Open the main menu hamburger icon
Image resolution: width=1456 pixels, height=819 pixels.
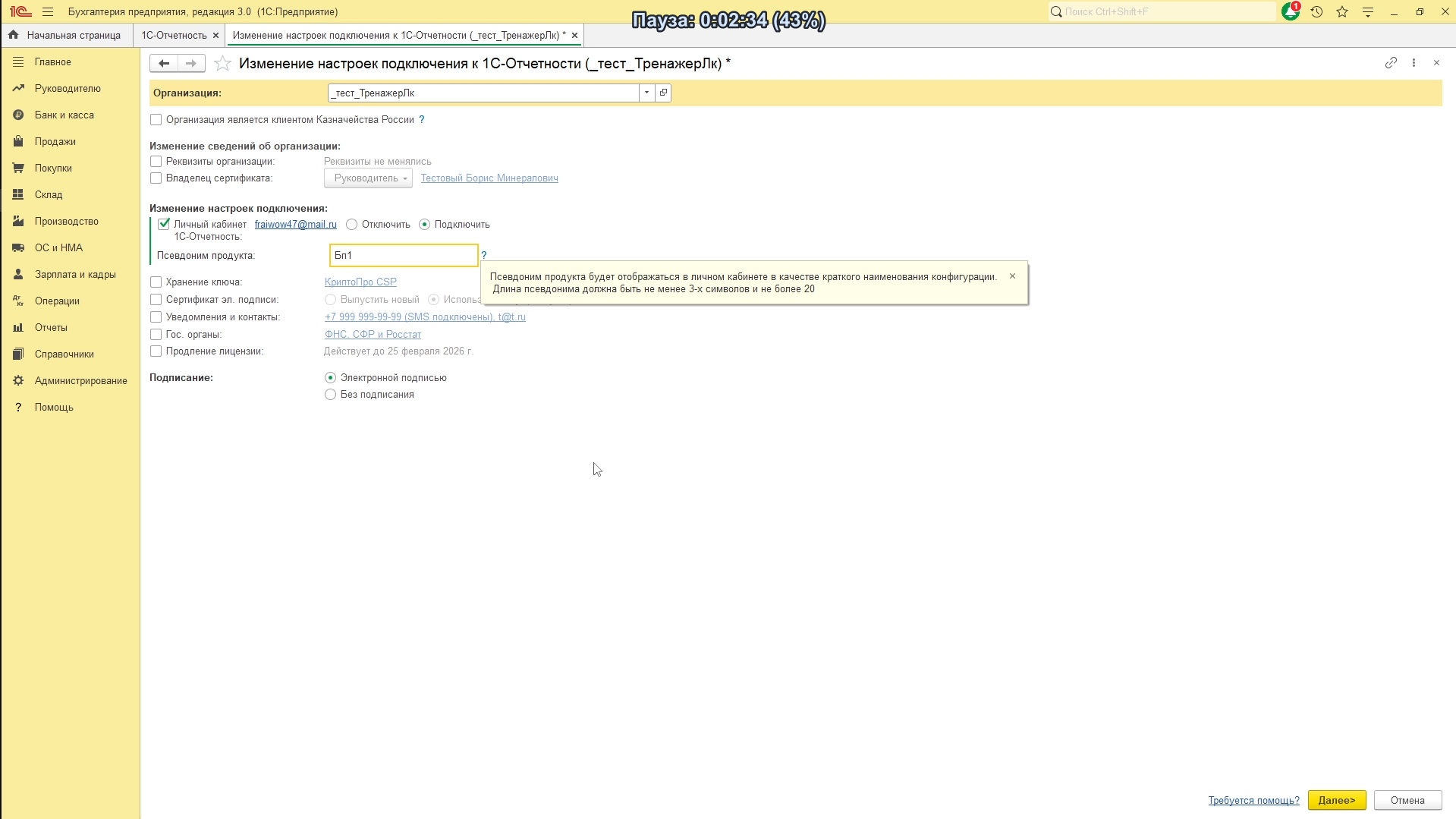pos(48,12)
